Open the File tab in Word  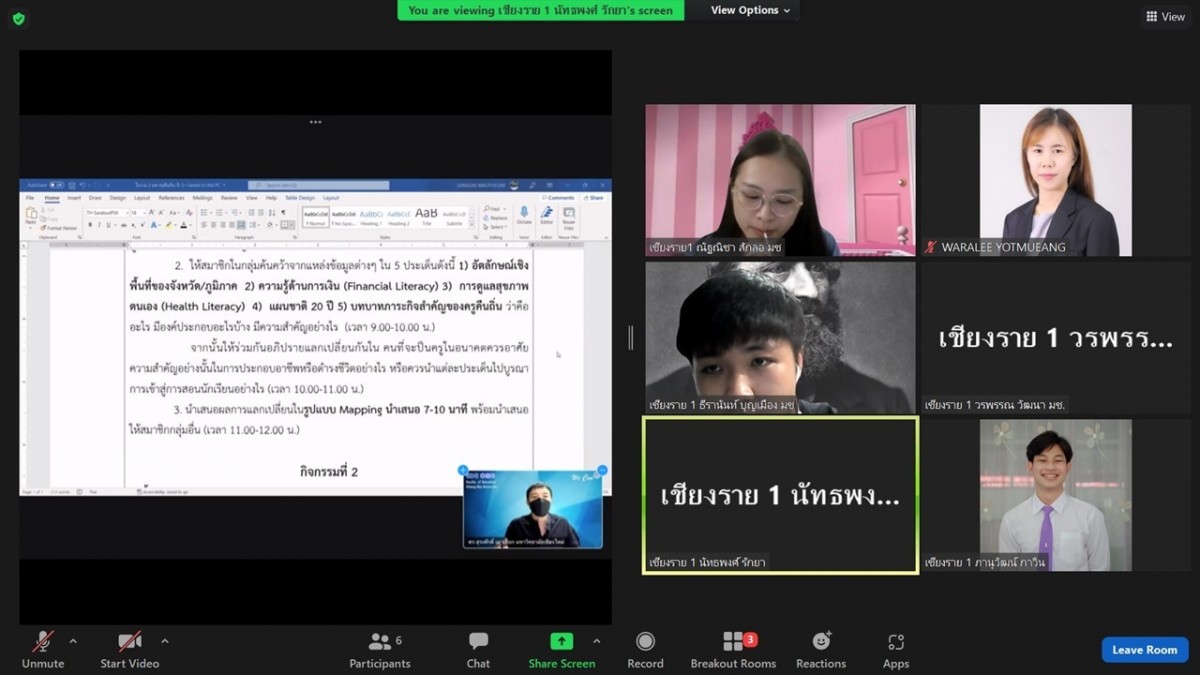(30, 198)
